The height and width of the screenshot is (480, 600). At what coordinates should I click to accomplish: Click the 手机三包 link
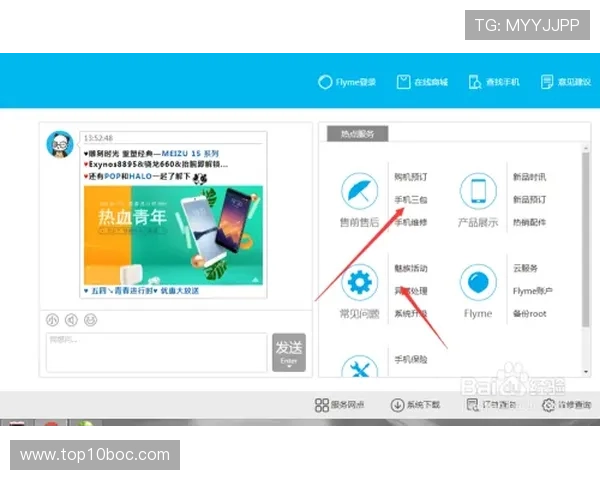[410, 200]
